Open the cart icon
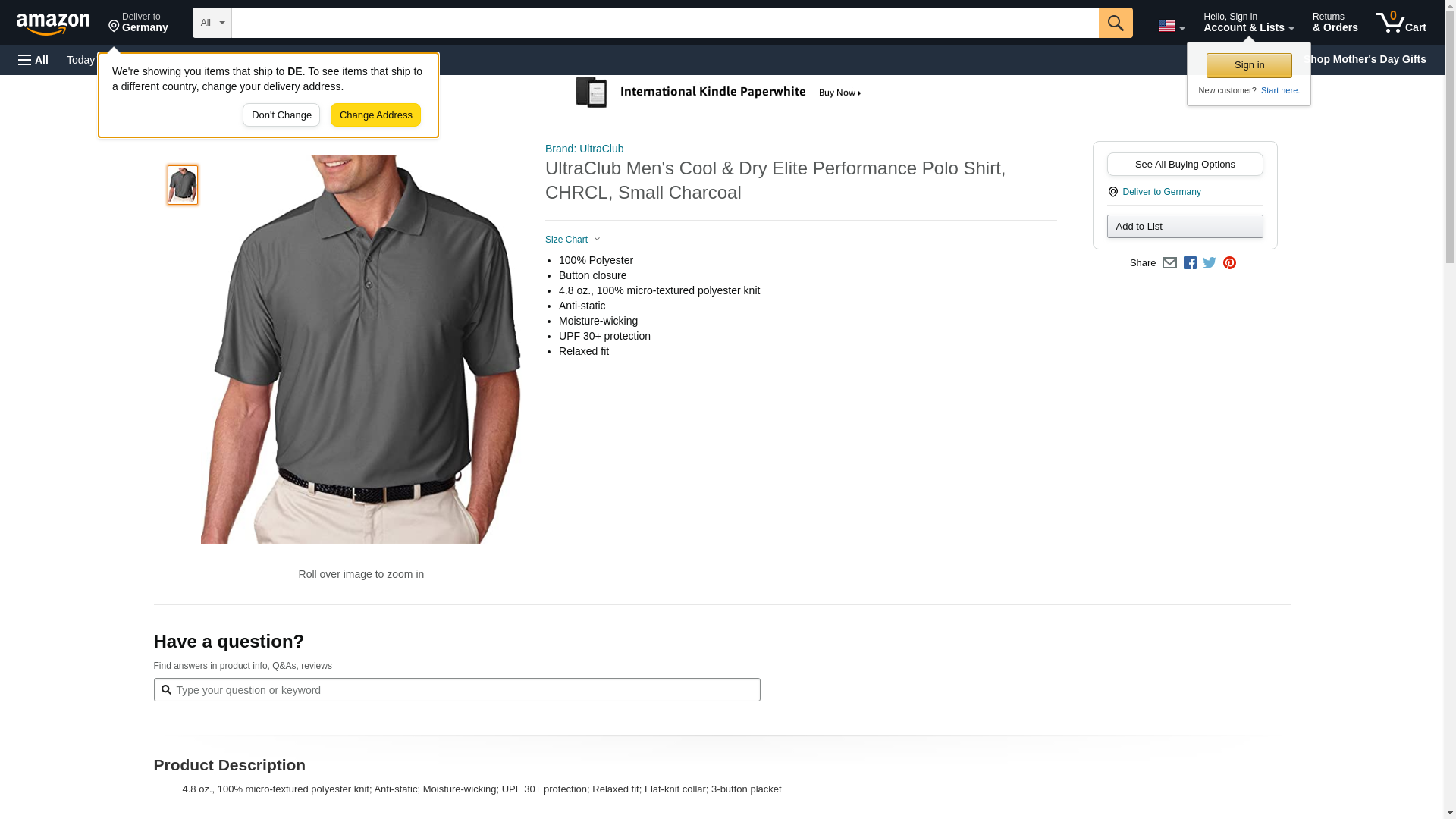This screenshot has height=819, width=1456. pyautogui.click(x=1401, y=23)
